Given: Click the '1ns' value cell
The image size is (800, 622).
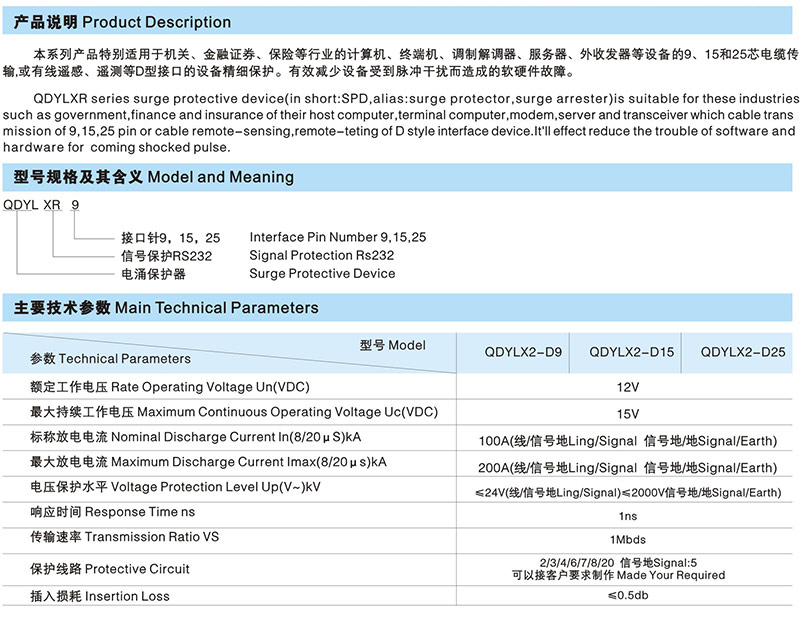Looking at the screenshot, I should coord(628,516).
